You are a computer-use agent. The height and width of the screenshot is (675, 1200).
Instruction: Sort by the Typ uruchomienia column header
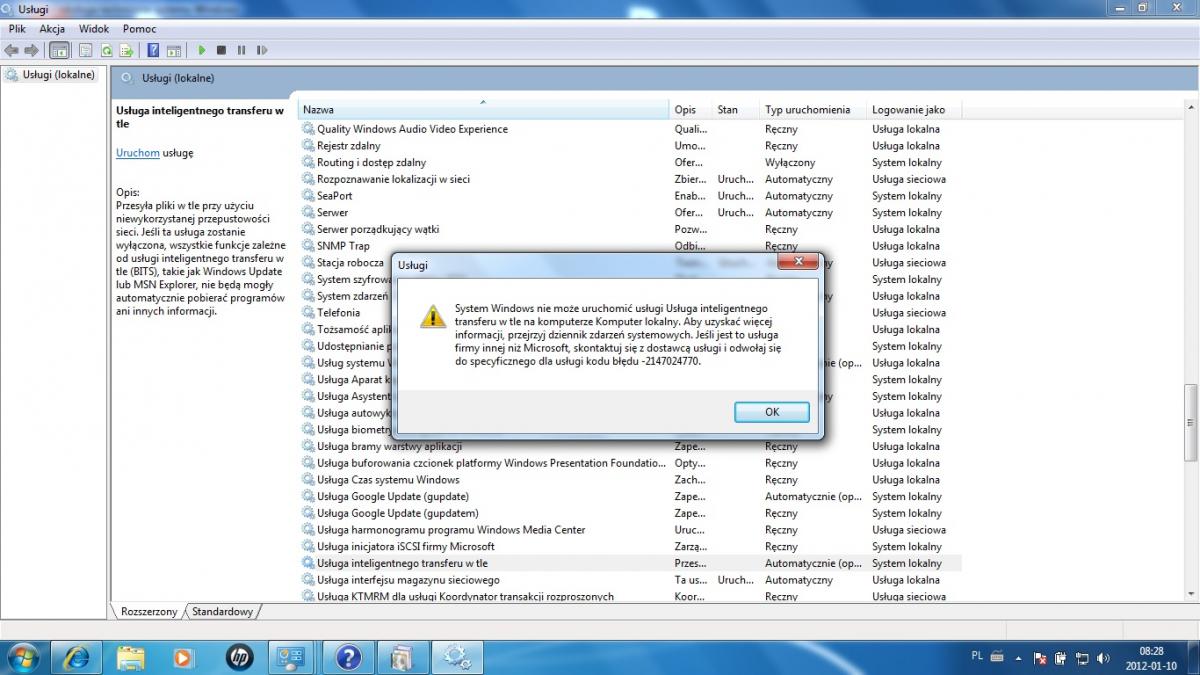coord(813,109)
